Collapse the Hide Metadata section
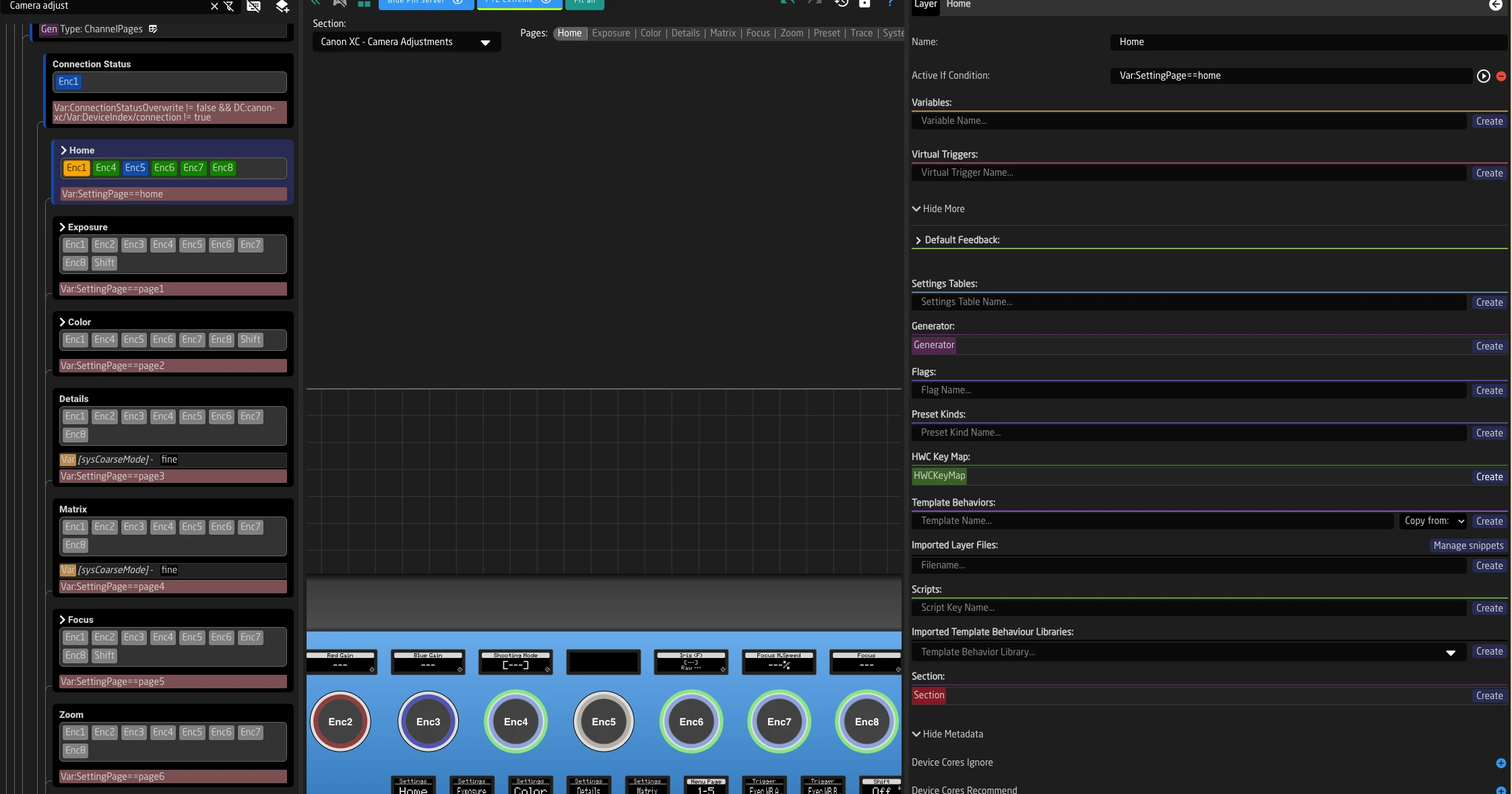 click(947, 734)
